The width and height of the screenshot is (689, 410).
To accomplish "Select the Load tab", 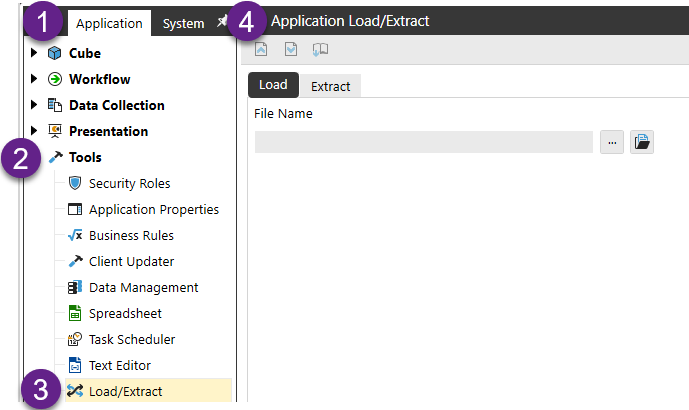I will point(273,85).
